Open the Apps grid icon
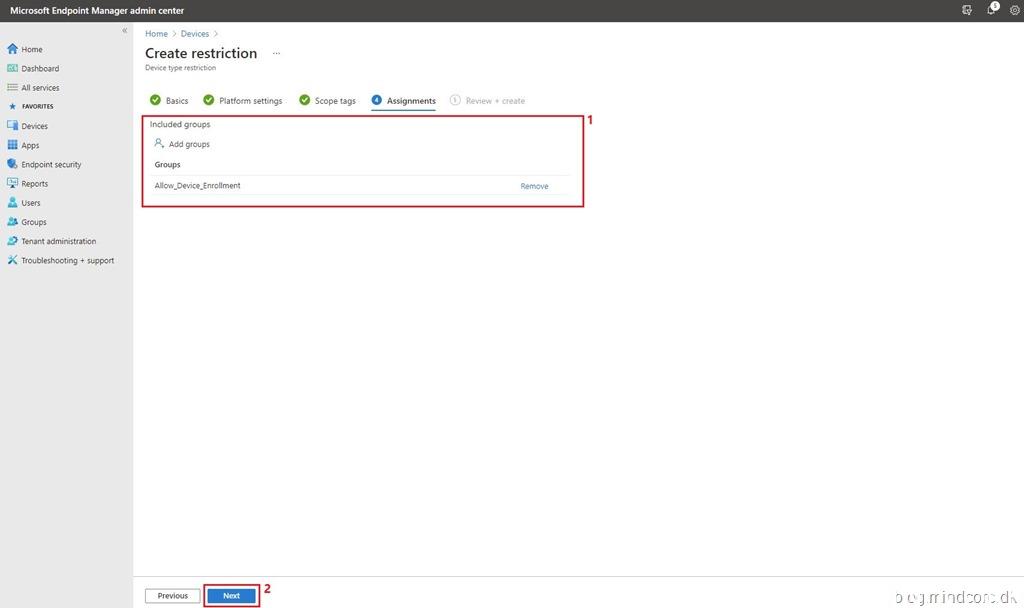The height and width of the screenshot is (608, 1024). coord(13,145)
